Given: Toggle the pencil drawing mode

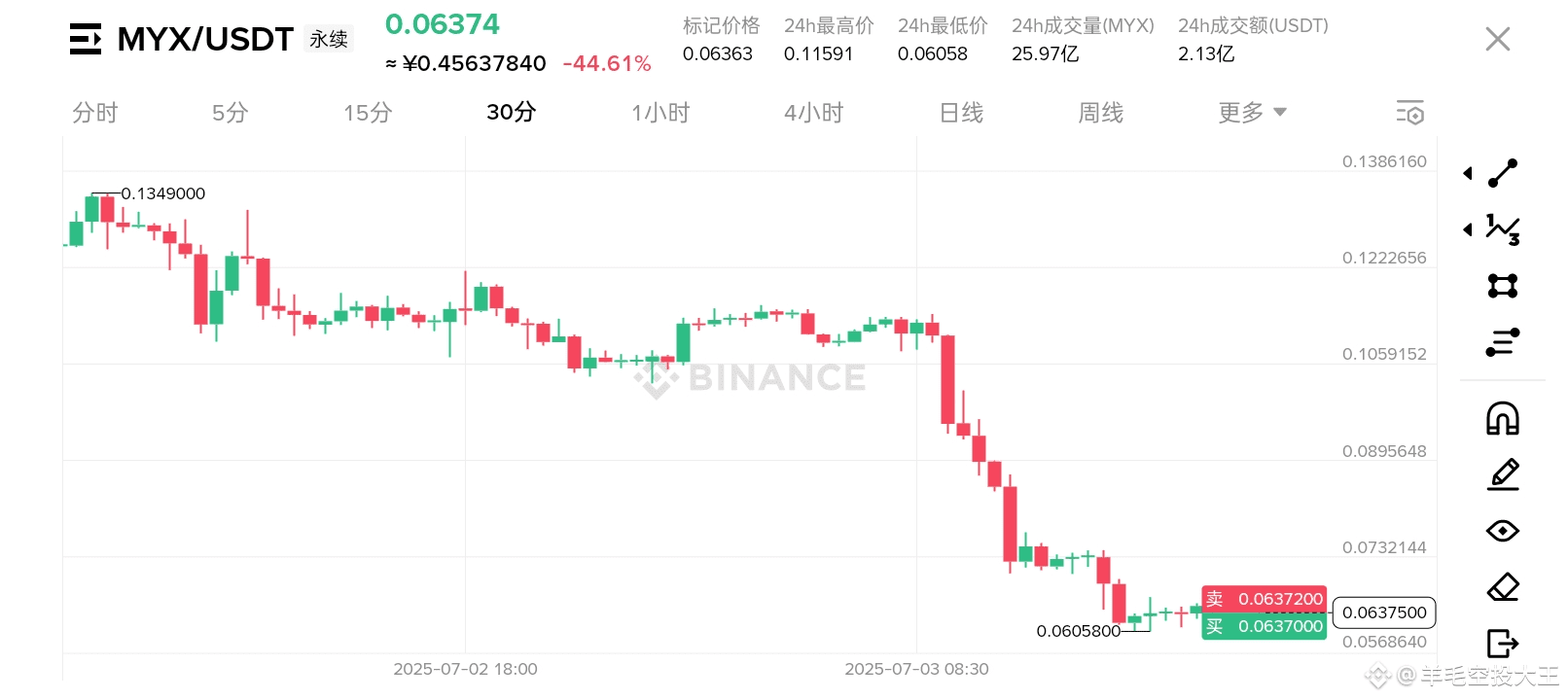Looking at the screenshot, I should pyautogui.click(x=1503, y=474).
